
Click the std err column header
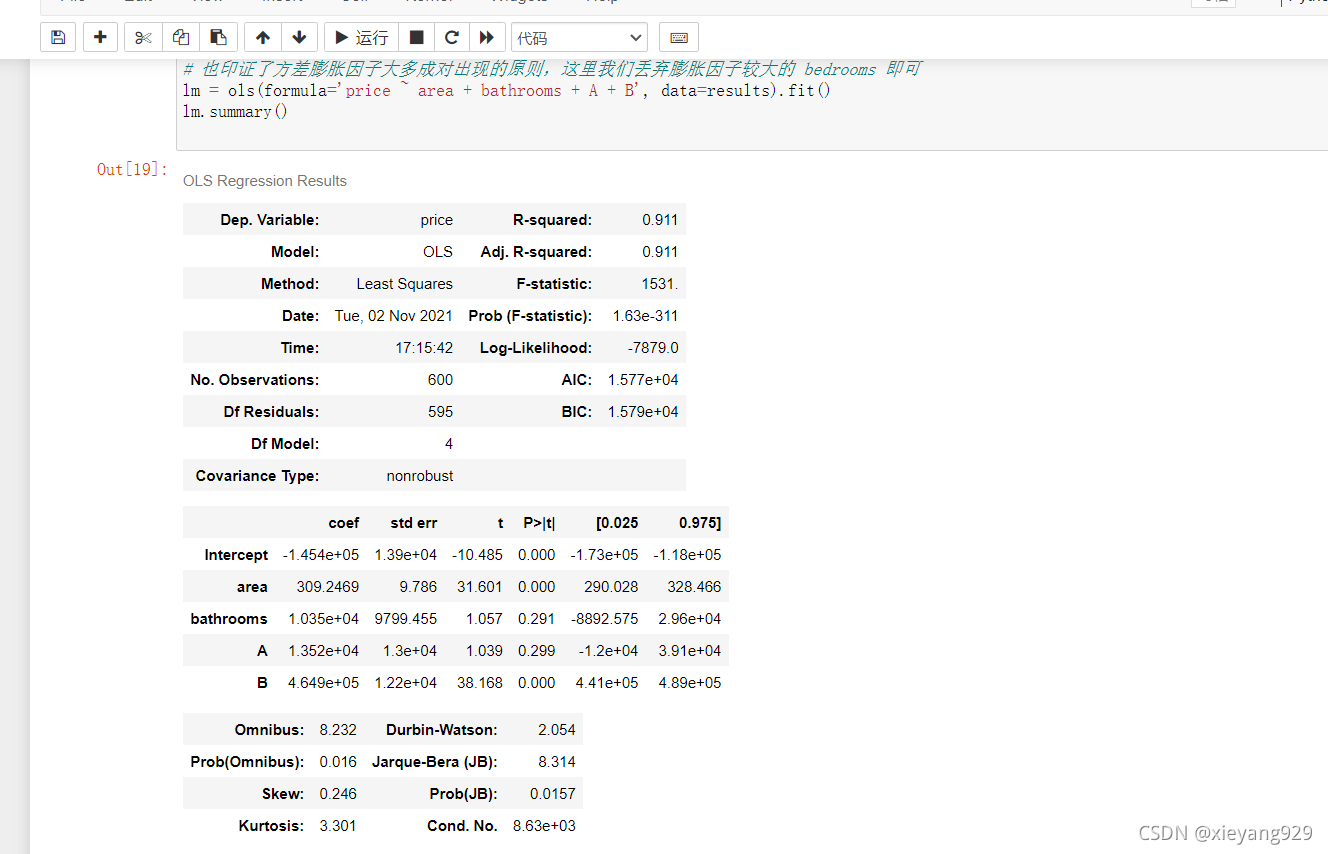click(x=414, y=523)
